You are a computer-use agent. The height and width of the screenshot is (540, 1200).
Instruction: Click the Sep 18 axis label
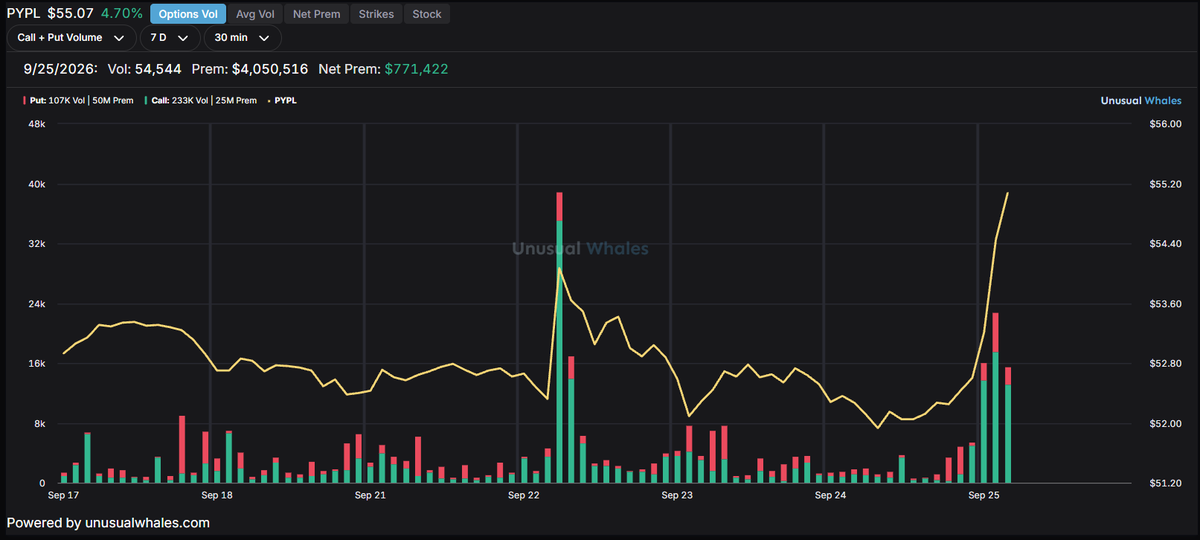click(x=217, y=495)
